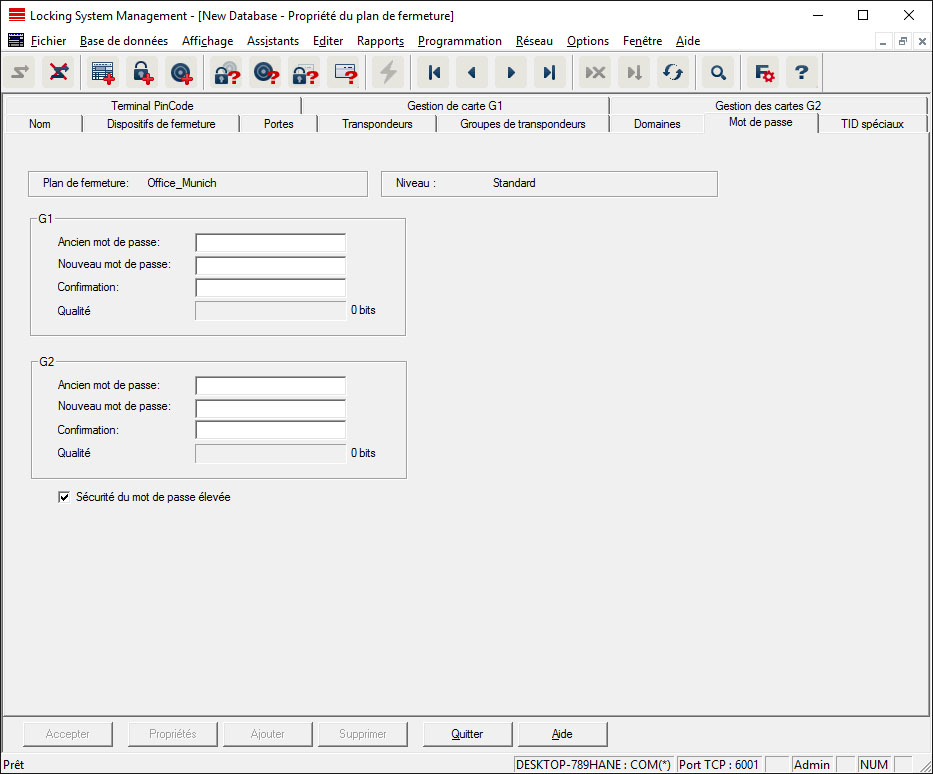
Task: Click the add transponder icon
Action: (x=181, y=72)
